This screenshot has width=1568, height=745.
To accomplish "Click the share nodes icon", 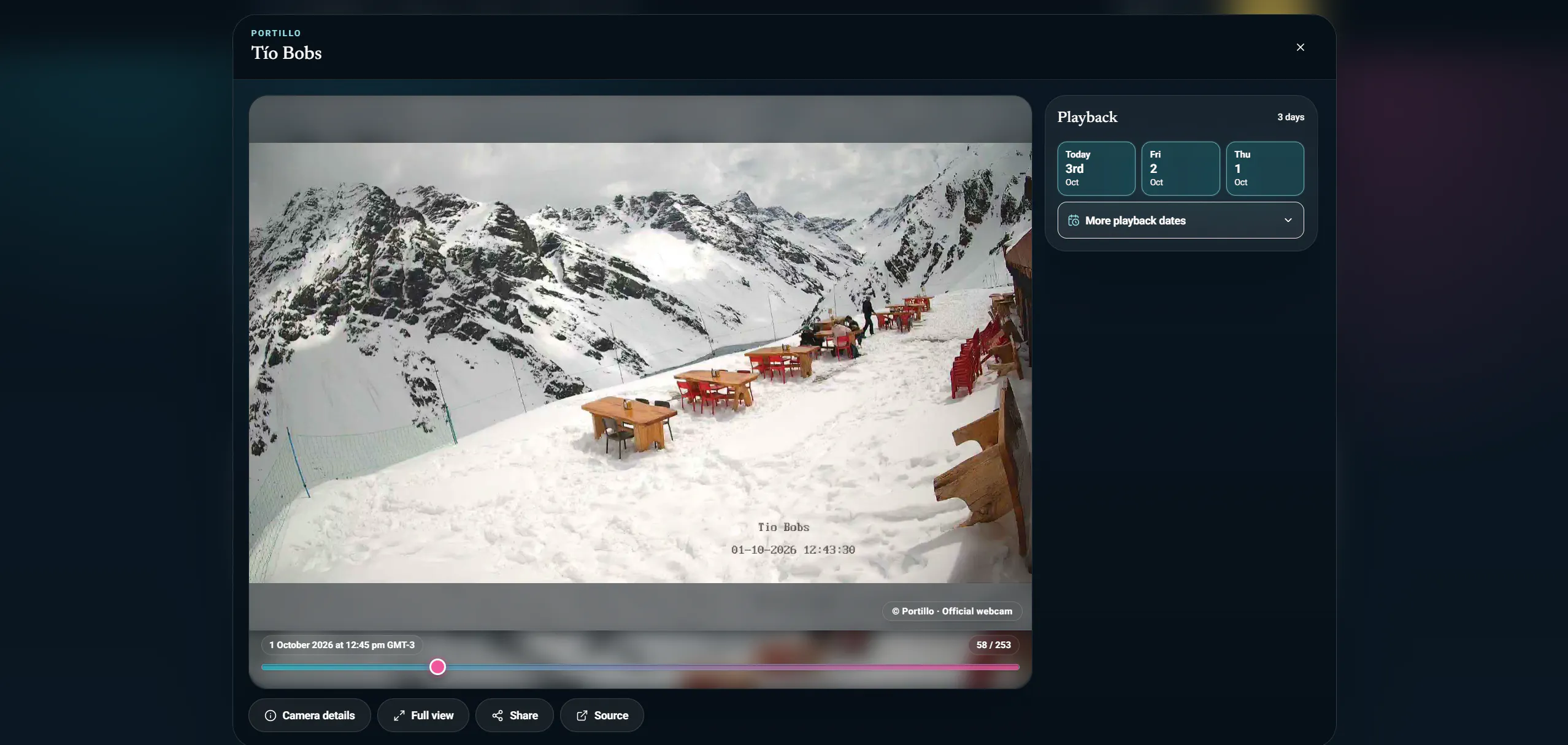I will [x=498, y=716].
